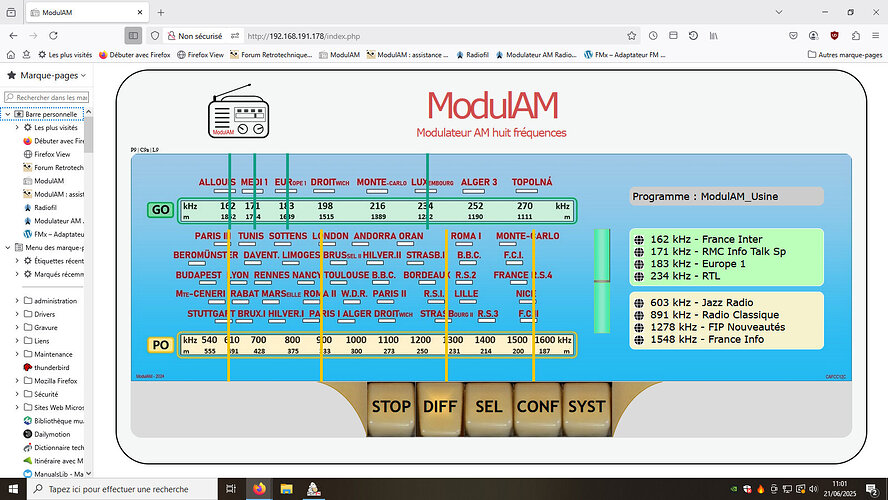Go back with the browser back arrow
This screenshot has height=500, width=888.
pos(14,36)
